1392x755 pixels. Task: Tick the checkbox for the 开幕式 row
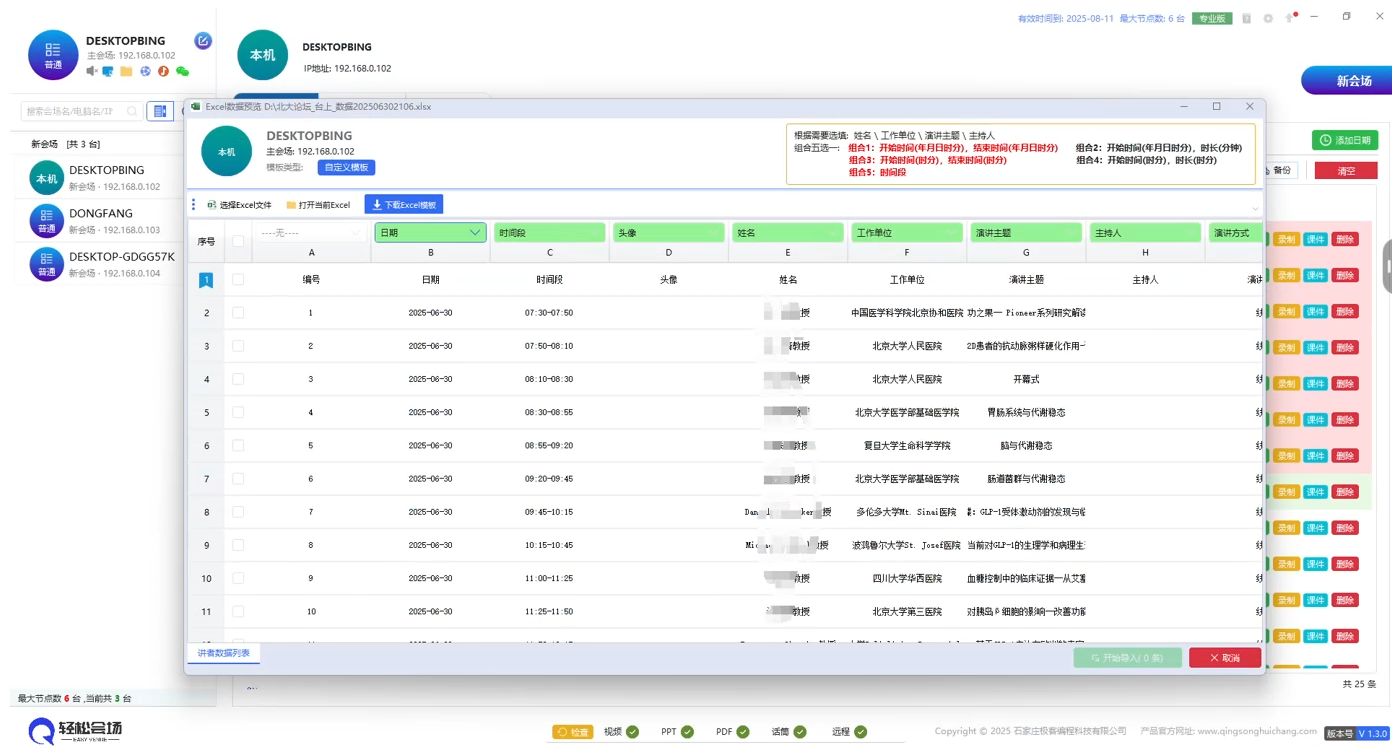(x=238, y=379)
